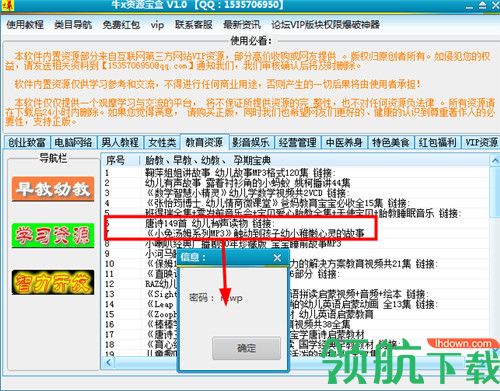Viewport: 500px width, 391px height.
Task: Switch to the 中医养身 tab
Action: 344,143
